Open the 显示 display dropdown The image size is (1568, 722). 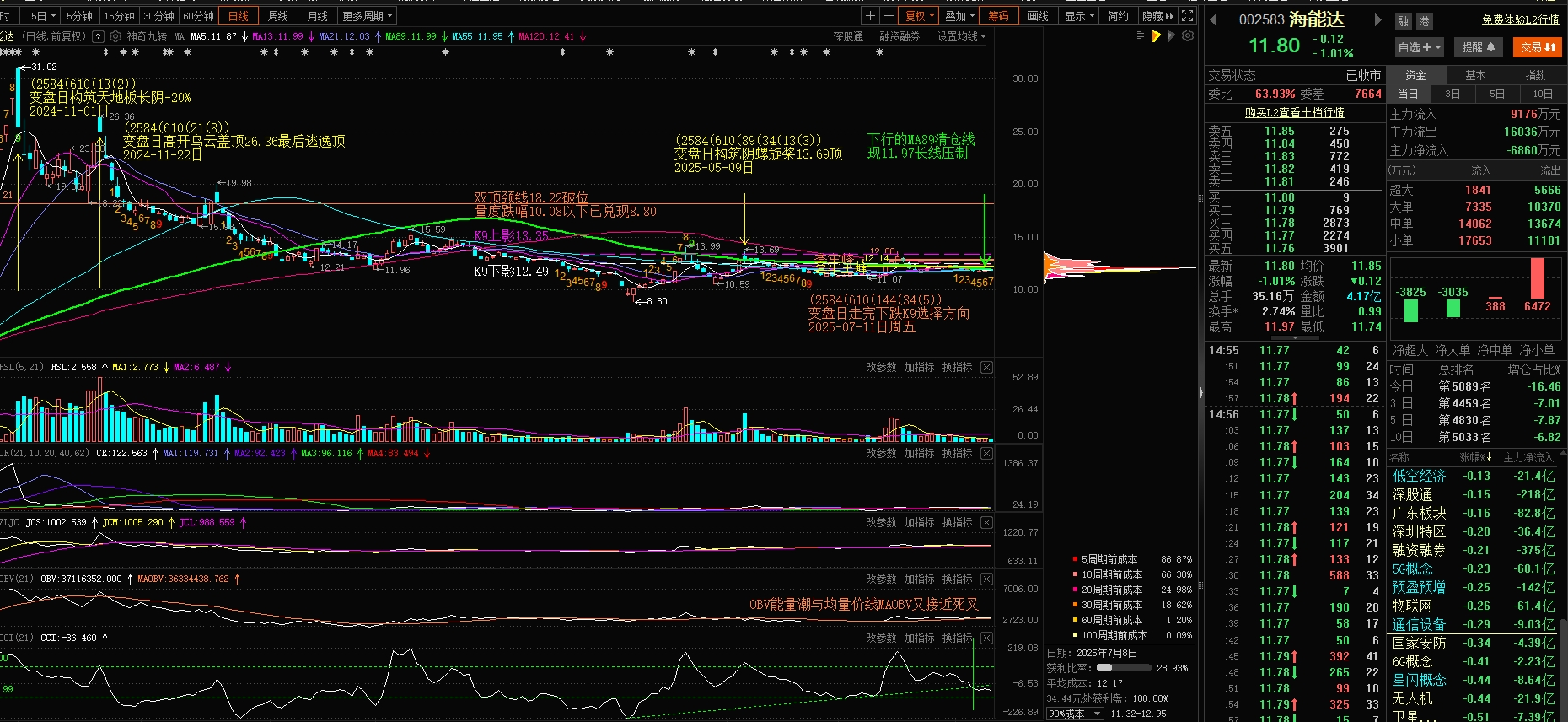click(x=1079, y=16)
